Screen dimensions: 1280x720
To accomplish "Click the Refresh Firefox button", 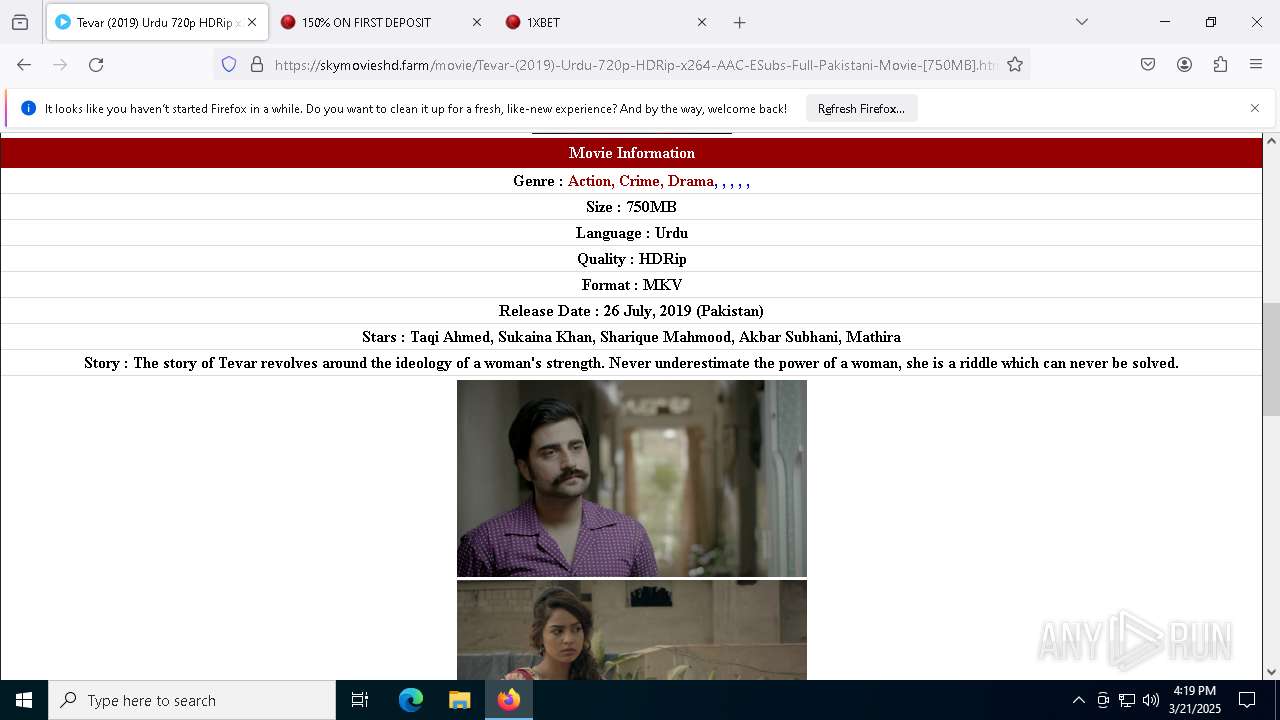I will click(861, 108).
